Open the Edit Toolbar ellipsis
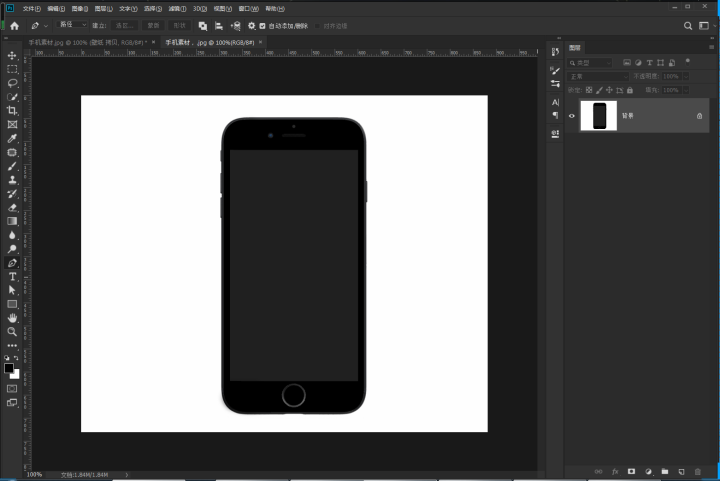 [x=12, y=345]
